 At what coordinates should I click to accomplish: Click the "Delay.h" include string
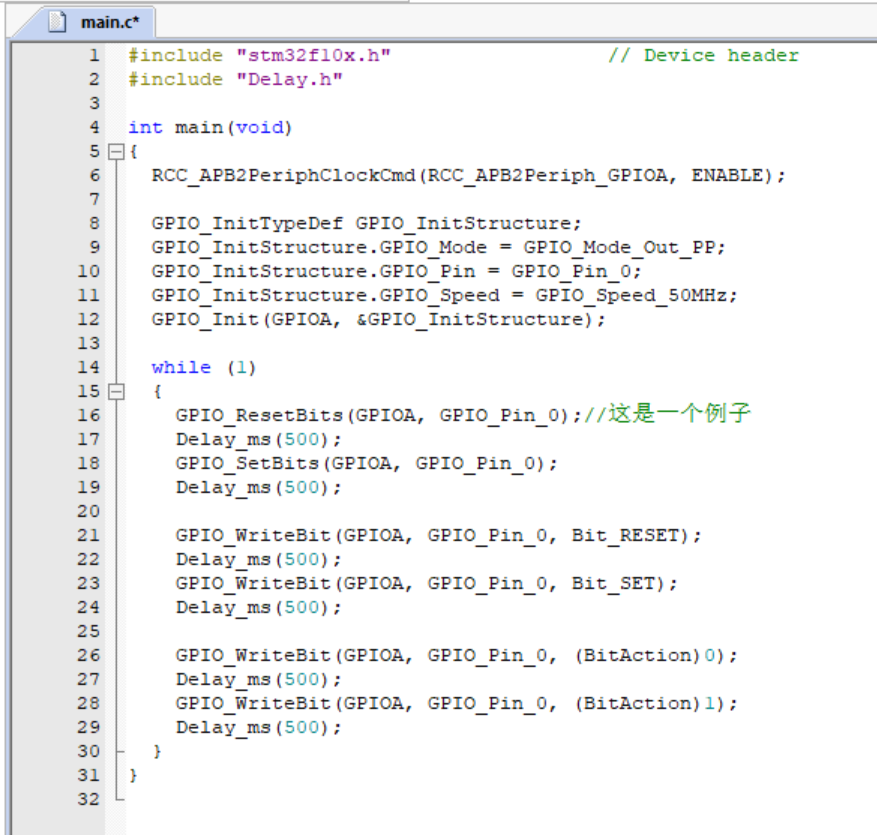(x=289, y=79)
